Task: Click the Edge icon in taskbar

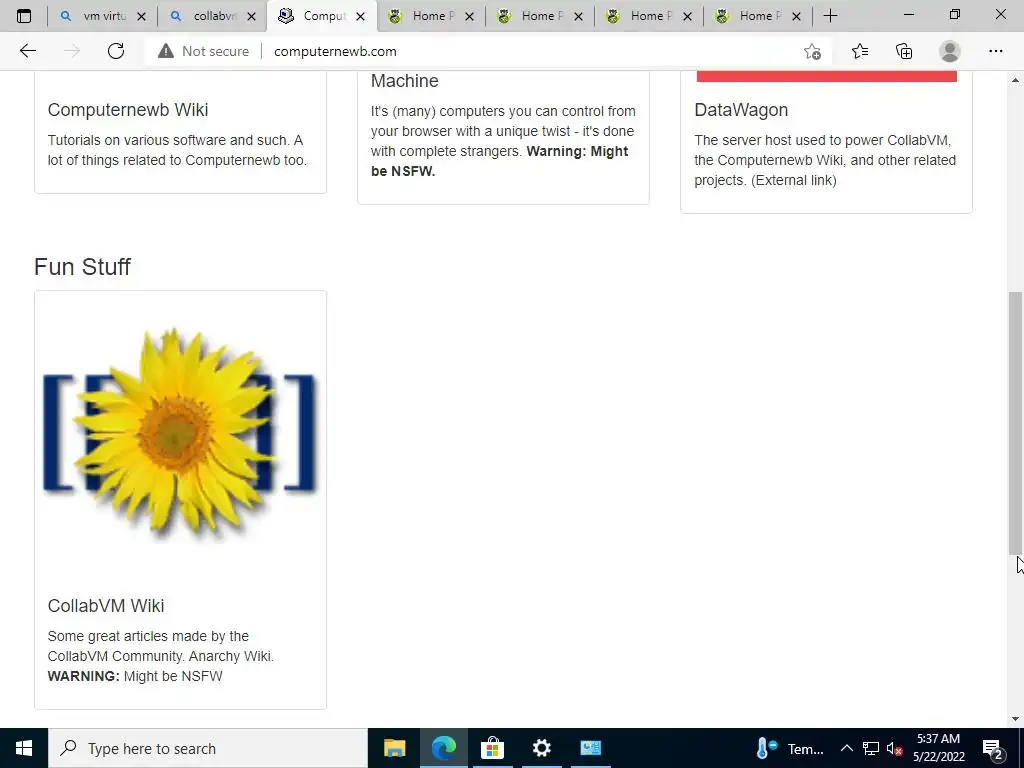Action: pyautogui.click(x=443, y=748)
